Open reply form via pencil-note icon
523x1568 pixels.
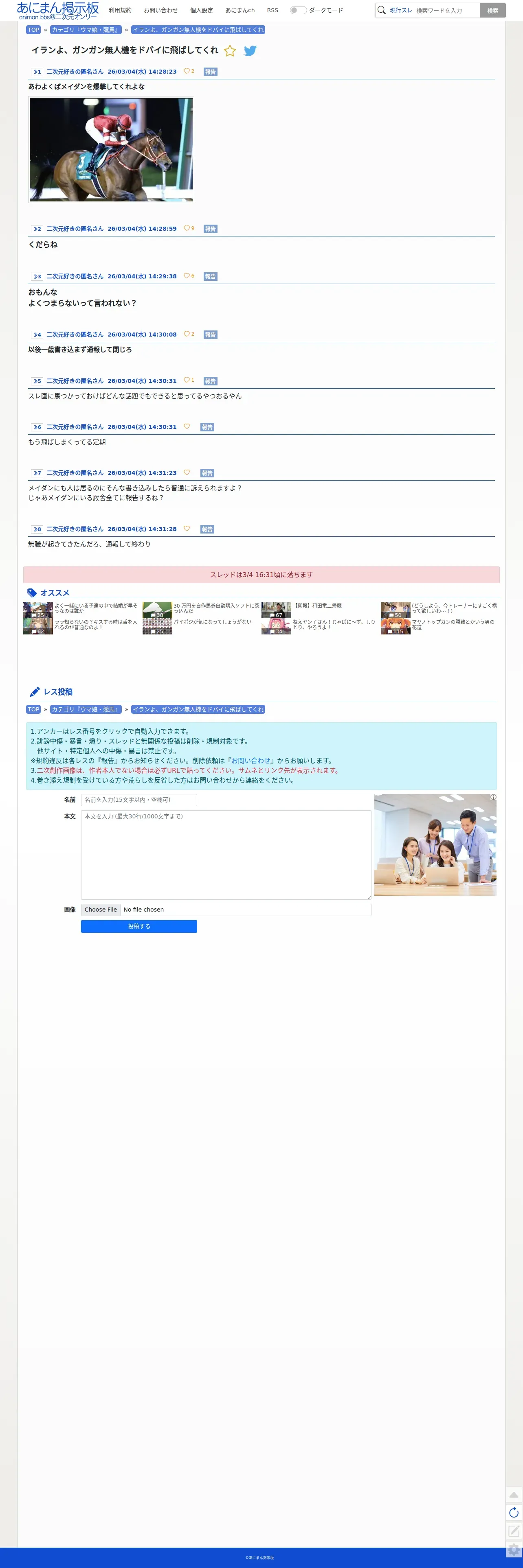(514, 1531)
